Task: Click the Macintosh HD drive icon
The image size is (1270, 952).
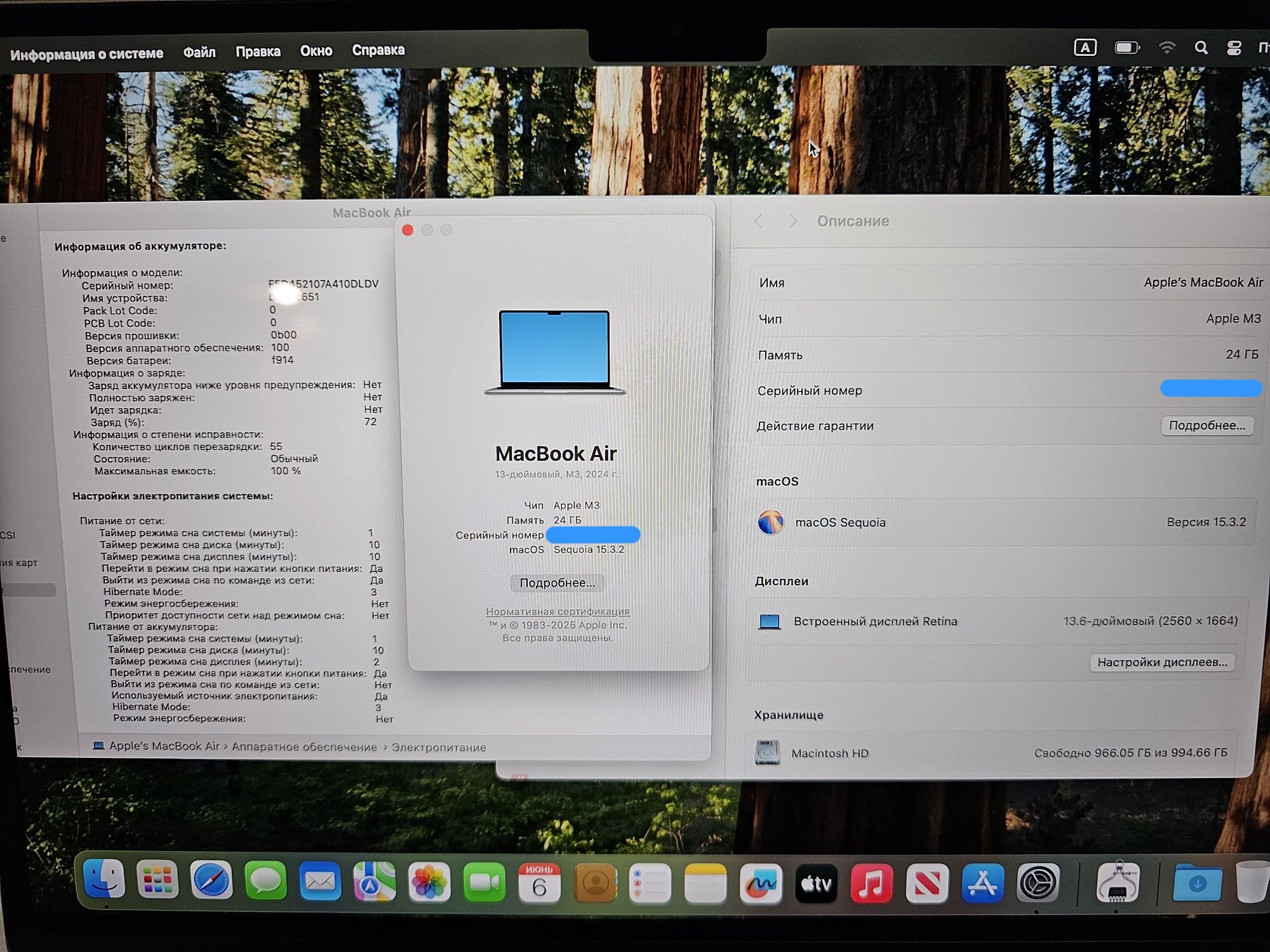Action: [x=767, y=753]
